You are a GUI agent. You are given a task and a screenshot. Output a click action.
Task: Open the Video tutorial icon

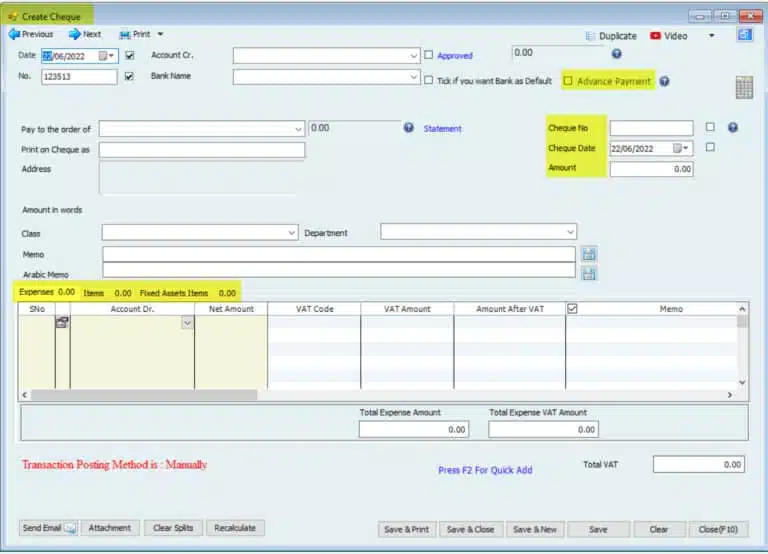[655, 36]
